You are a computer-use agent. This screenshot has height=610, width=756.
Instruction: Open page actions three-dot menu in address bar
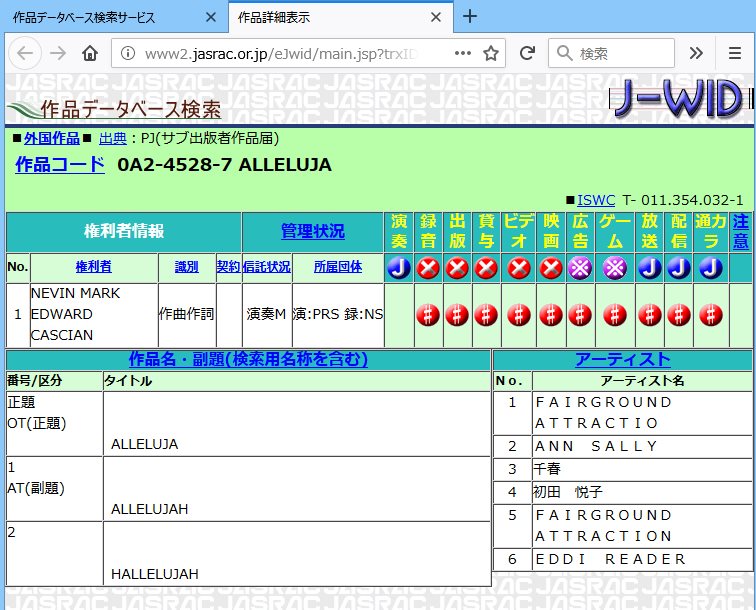click(x=463, y=53)
